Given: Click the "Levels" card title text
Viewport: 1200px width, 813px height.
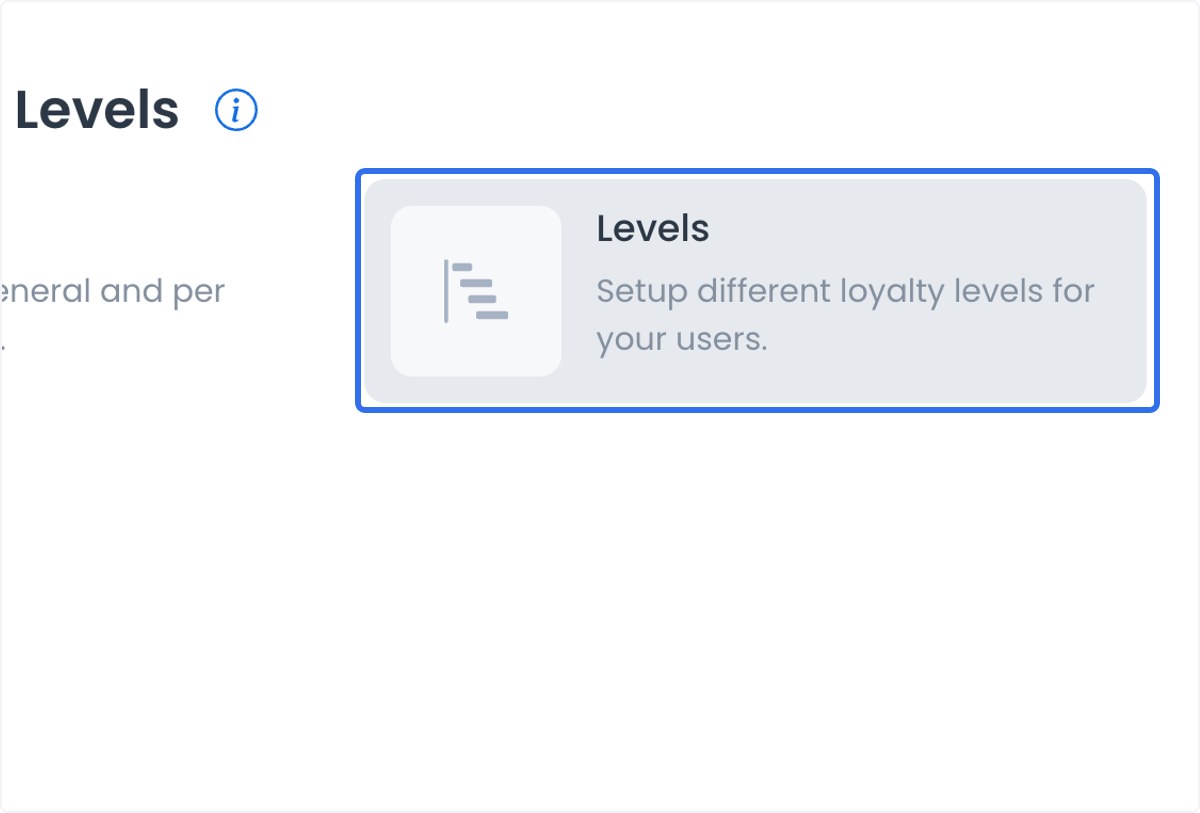Looking at the screenshot, I should pos(653,229).
